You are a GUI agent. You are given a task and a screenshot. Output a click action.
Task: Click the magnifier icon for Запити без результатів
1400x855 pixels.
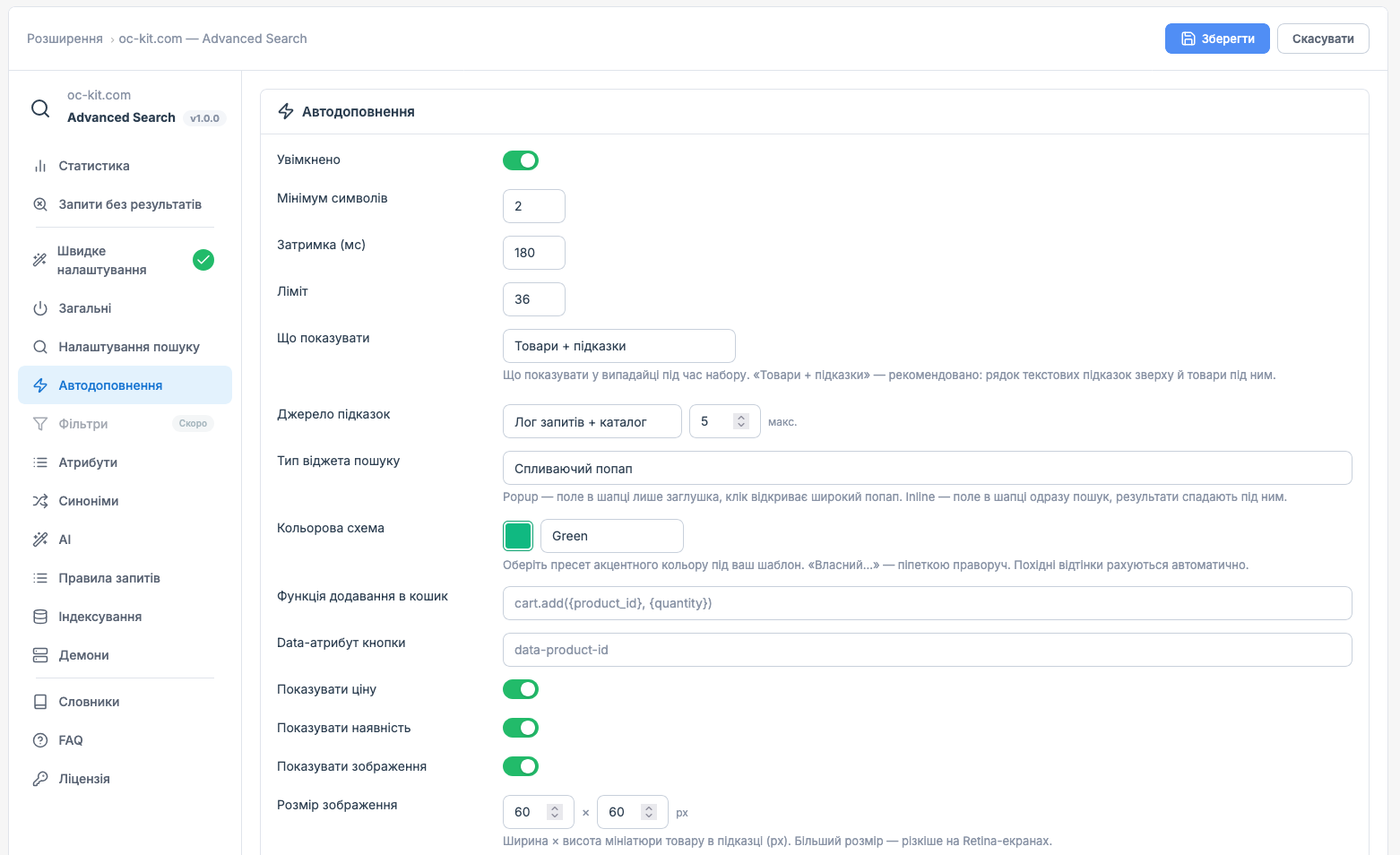(40, 204)
